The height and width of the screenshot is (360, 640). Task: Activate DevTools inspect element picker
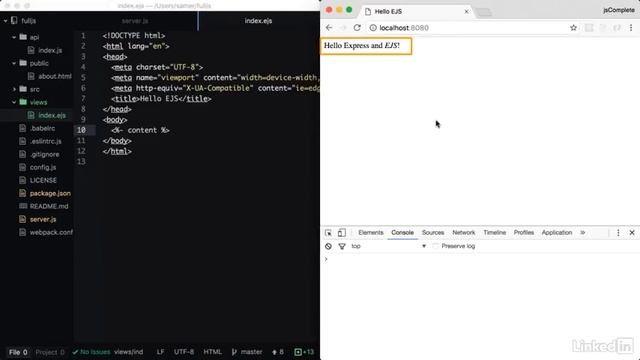click(329, 233)
